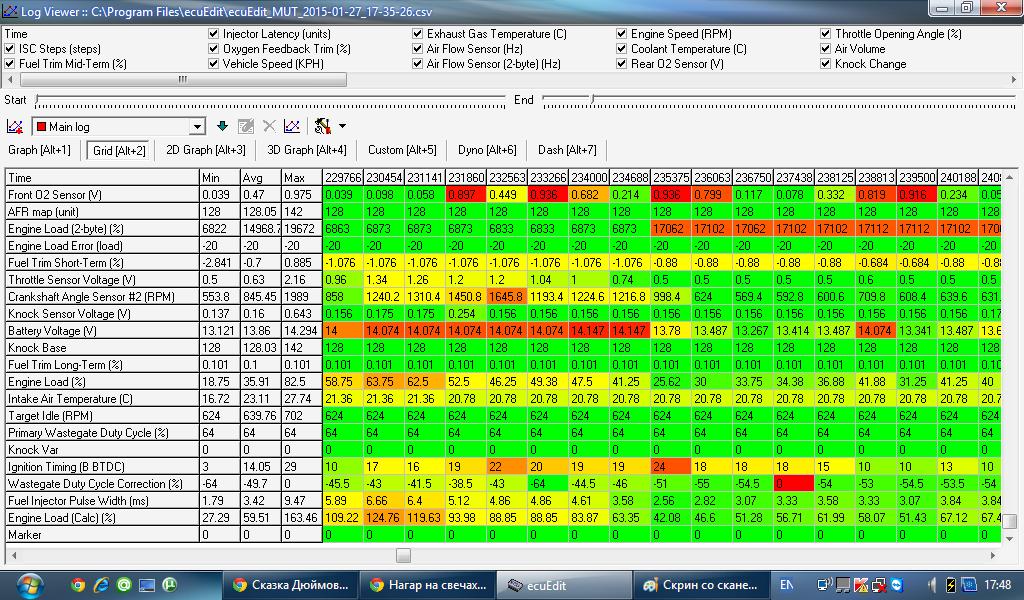Viewport: 1024px width, 600px height.
Task: Click the grid horizontal scrollbar thumb
Action: coord(404,555)
